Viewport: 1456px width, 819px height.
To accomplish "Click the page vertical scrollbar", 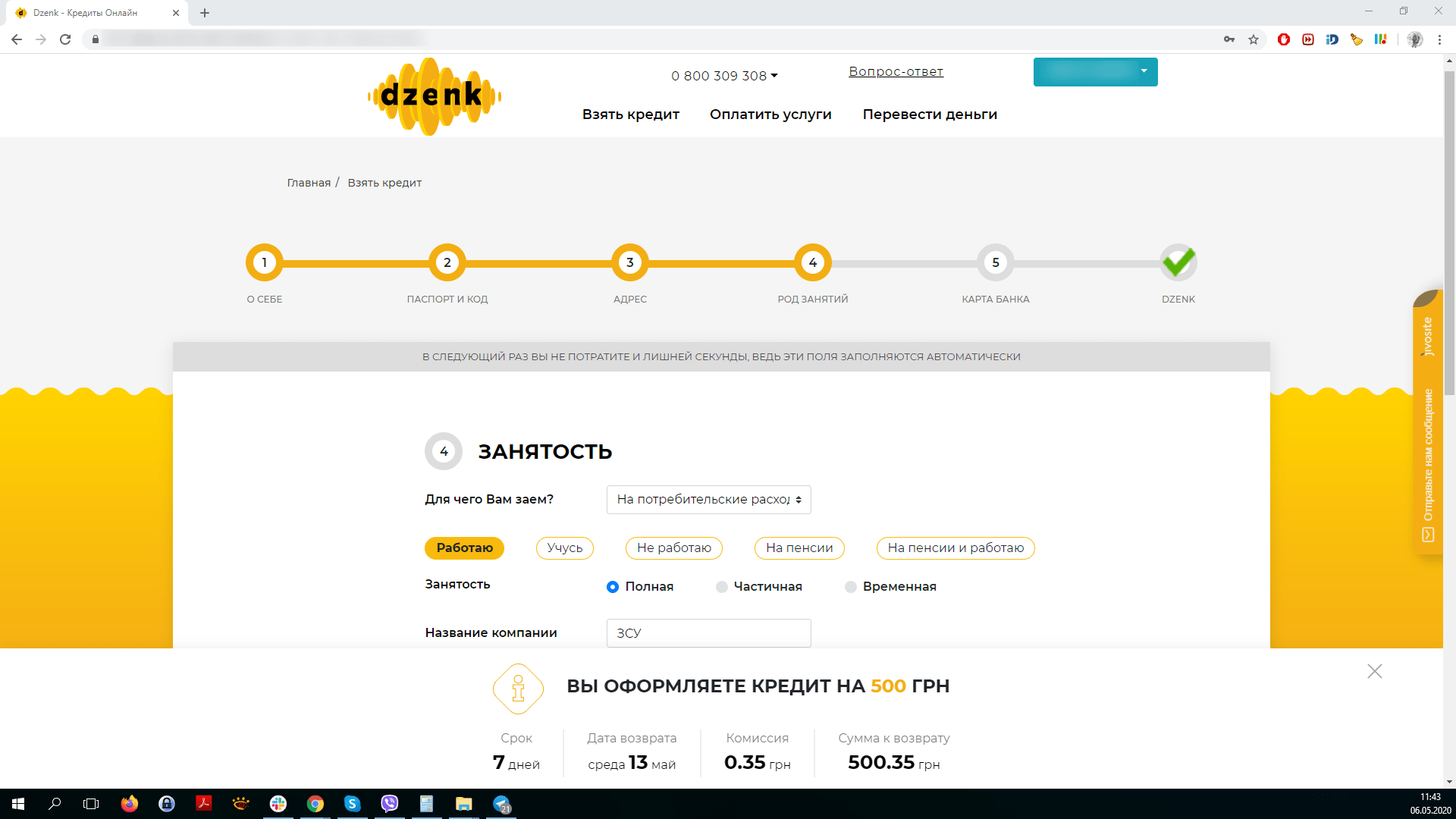I will [1449, 233].
